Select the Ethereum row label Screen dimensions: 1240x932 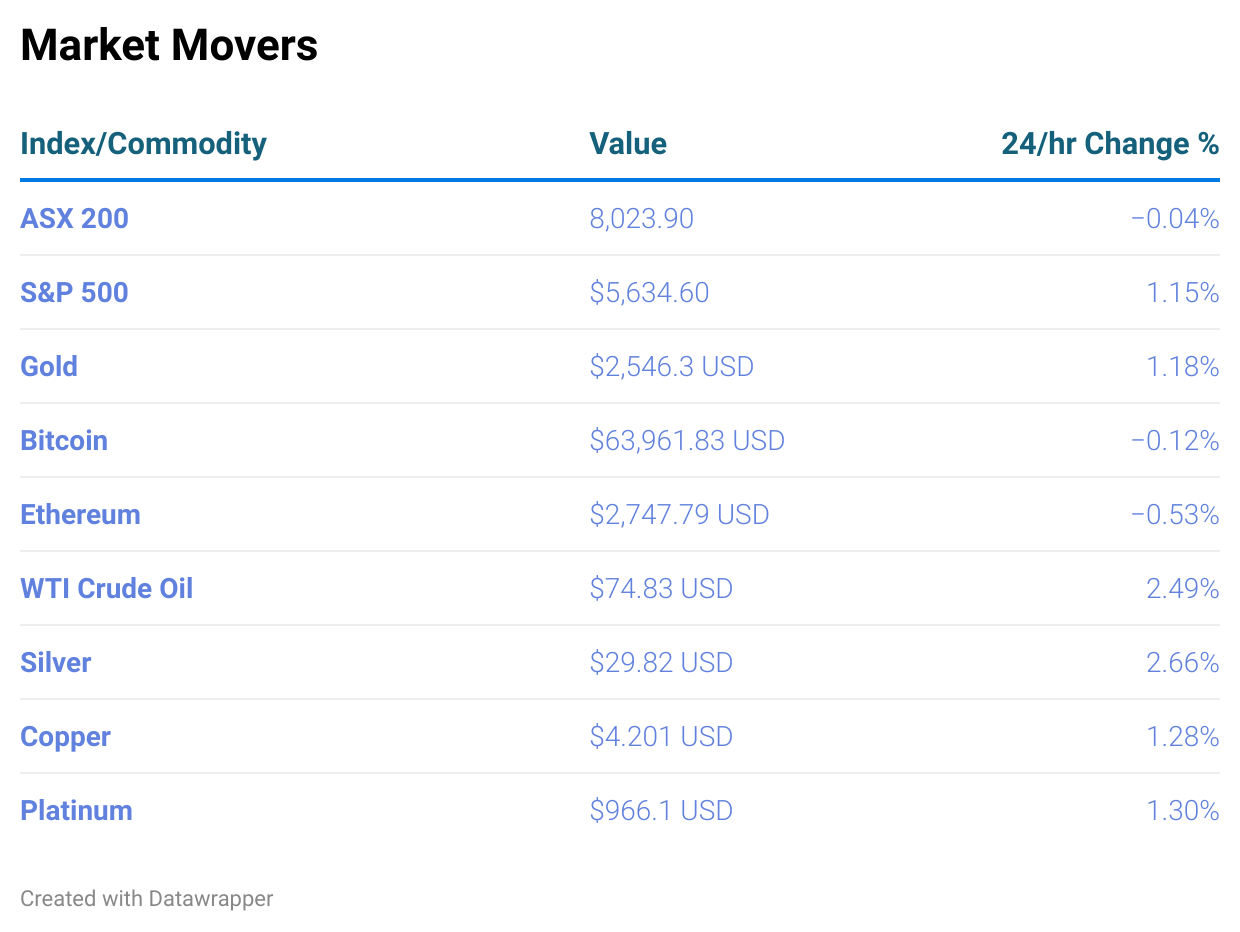81,514
